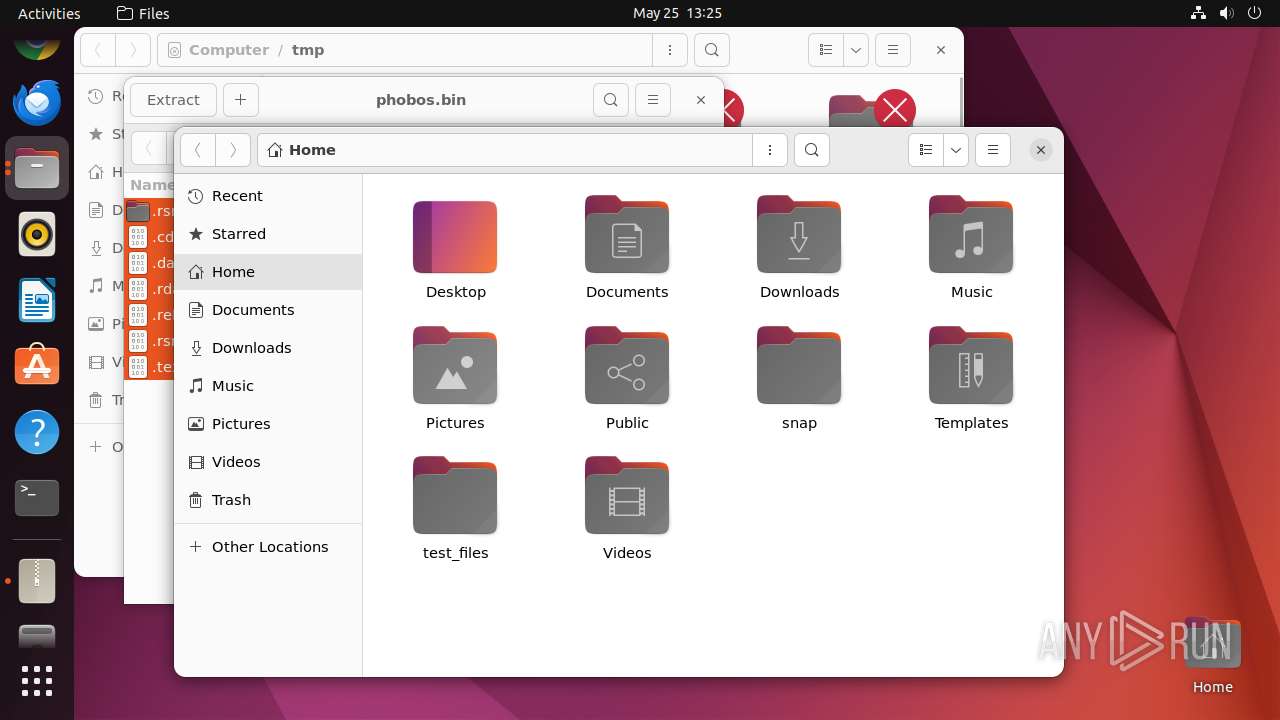Switch Home window to list view
The image size is (1280, 720).
(x=926, y=150)
